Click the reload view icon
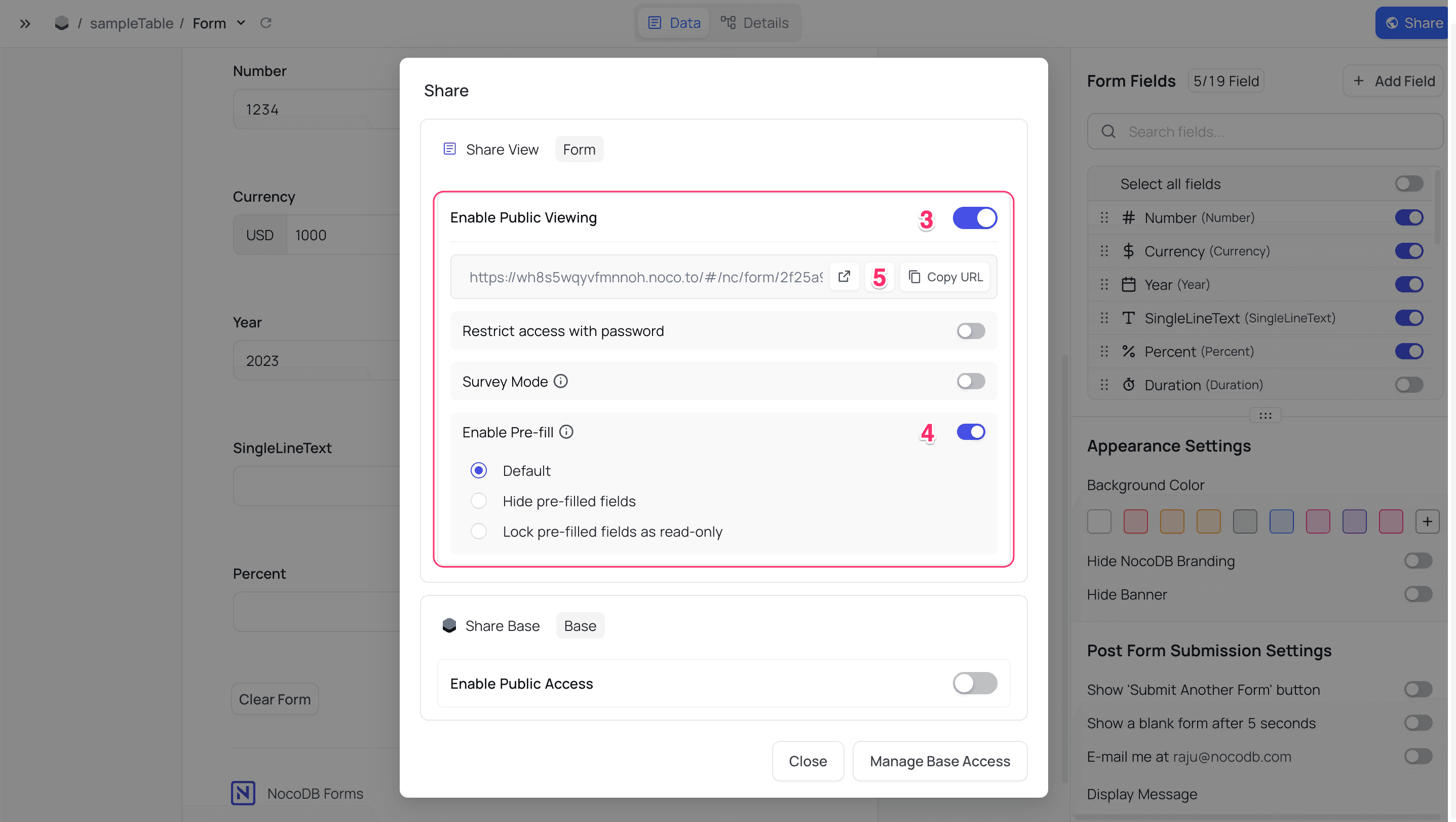The image size is (1456, 822). click(x=265, y=23)
